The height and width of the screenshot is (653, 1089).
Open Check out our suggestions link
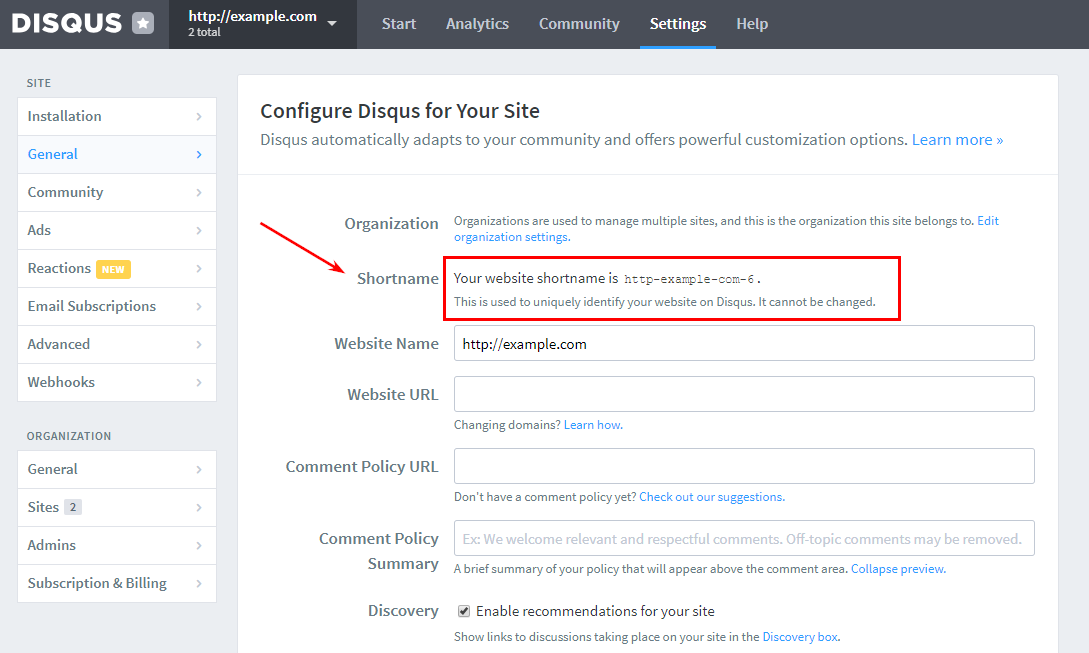point(712,497)
